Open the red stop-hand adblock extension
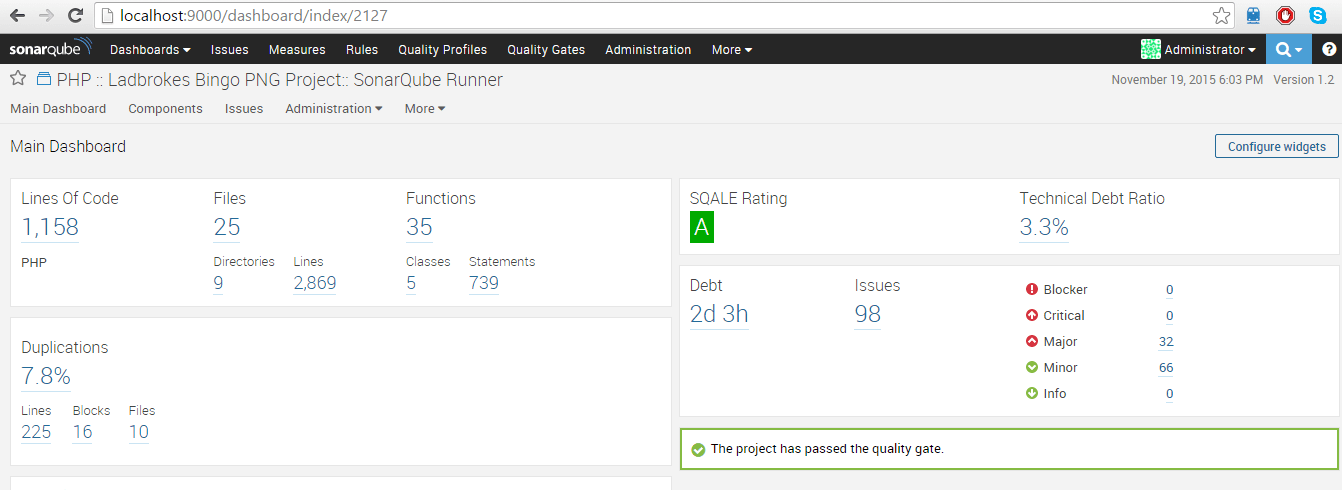This screenshot has height=490, width=1342. [1286, 16]
